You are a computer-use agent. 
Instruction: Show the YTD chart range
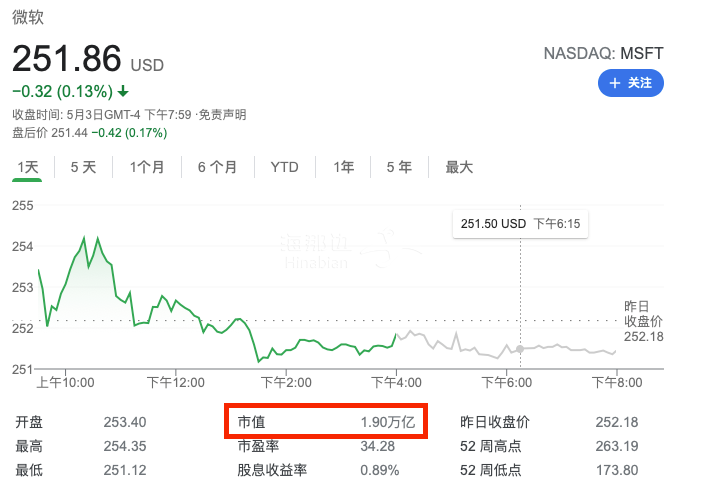[285, 167]
